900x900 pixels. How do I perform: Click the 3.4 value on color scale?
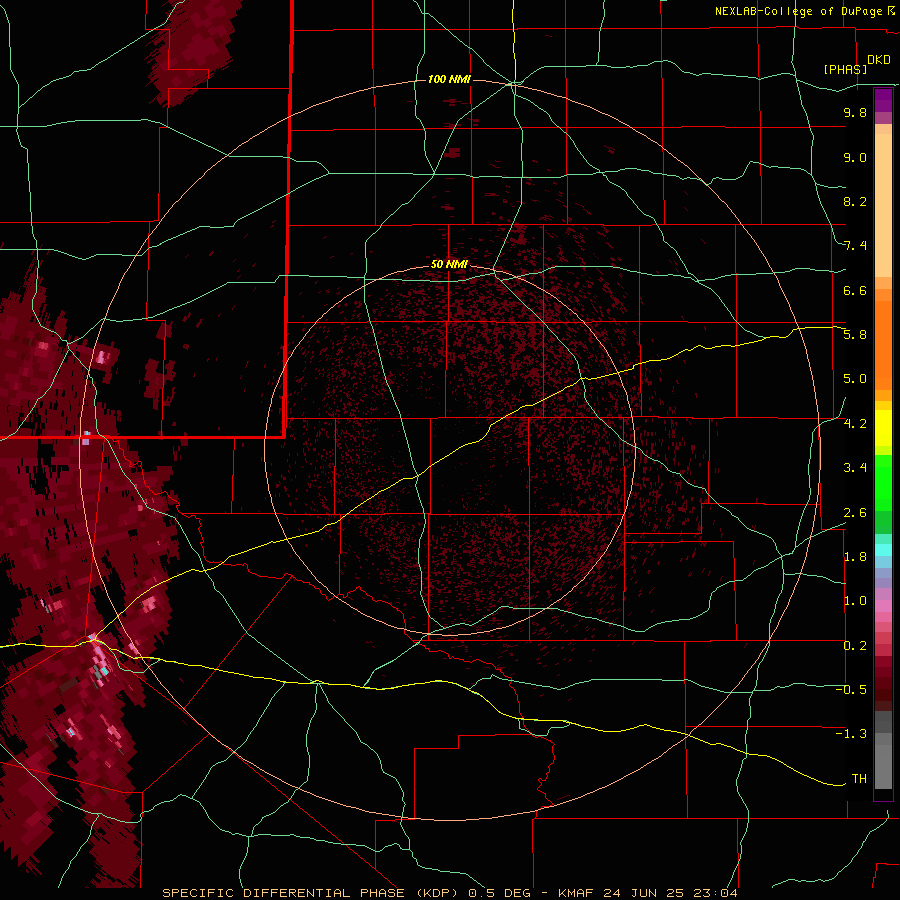point(855,468)
